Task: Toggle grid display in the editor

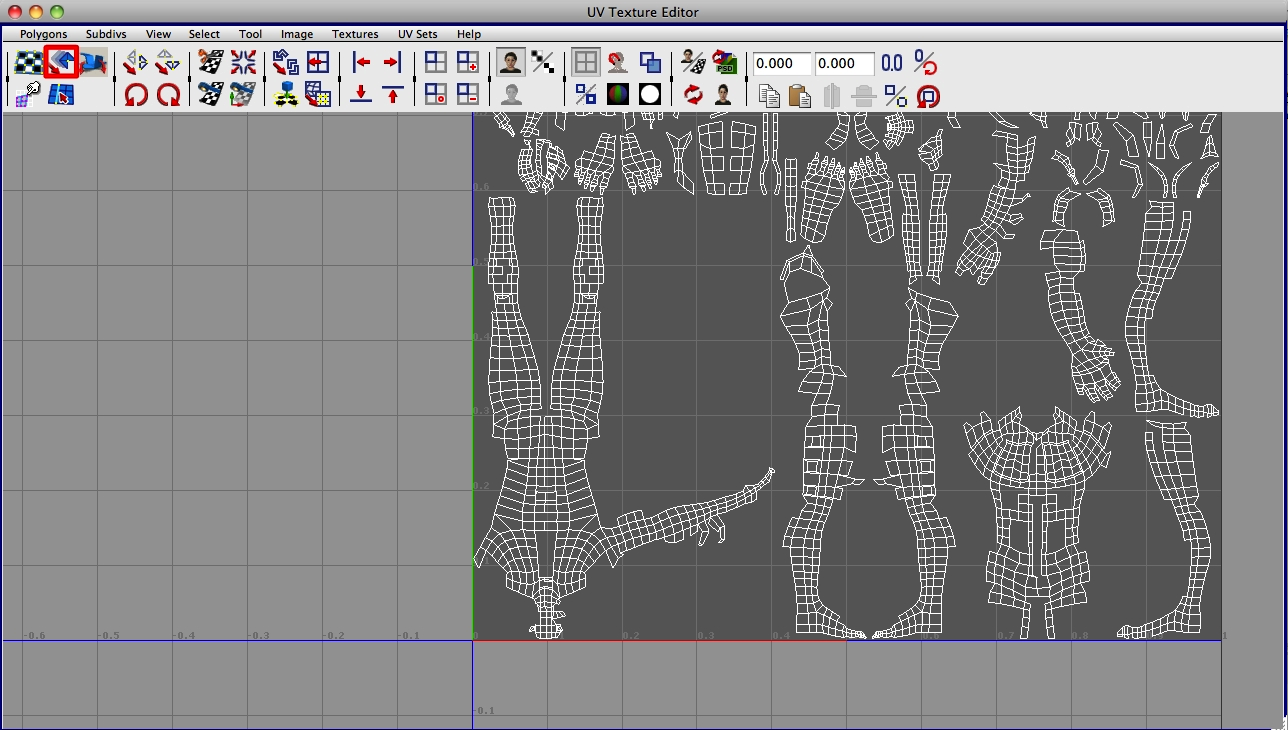Action: (x=585, y=62)
